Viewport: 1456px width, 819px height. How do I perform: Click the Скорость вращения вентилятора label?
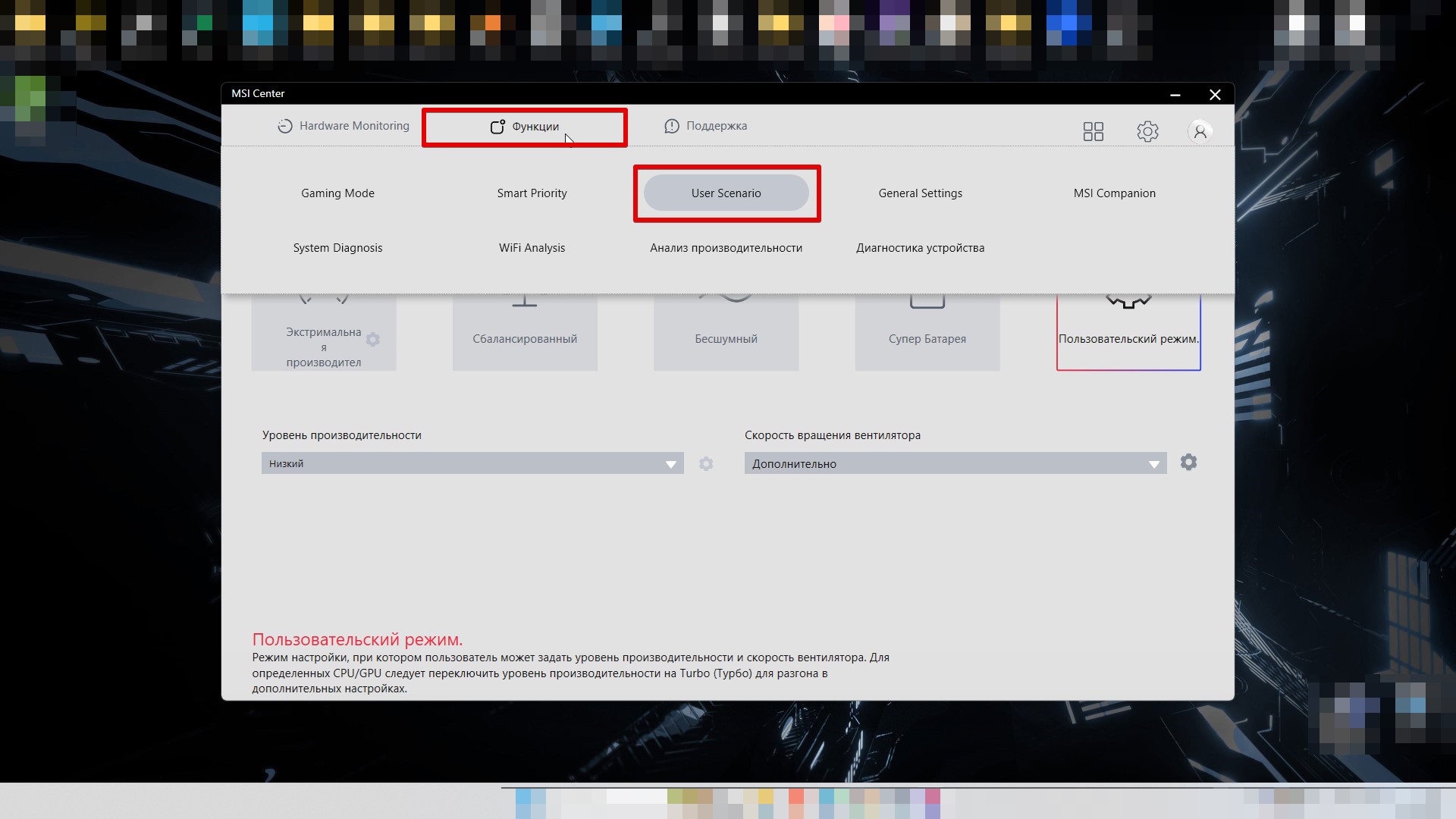832,435
